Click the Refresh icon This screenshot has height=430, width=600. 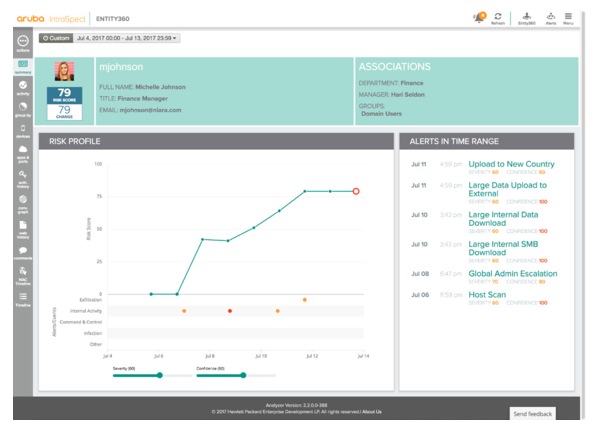coord(497,16)
